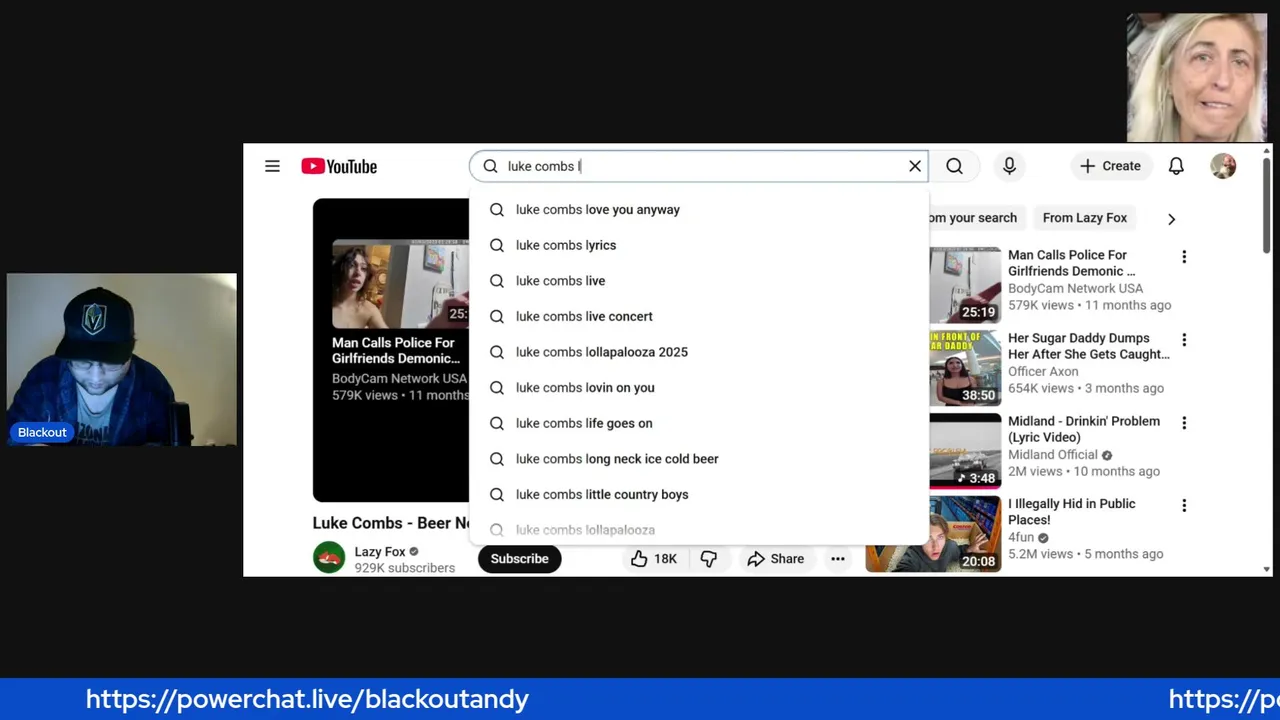
Task: Open 'Her Sugar Daddy Dumps Her' video thumbnail
Action: (965, 368)
